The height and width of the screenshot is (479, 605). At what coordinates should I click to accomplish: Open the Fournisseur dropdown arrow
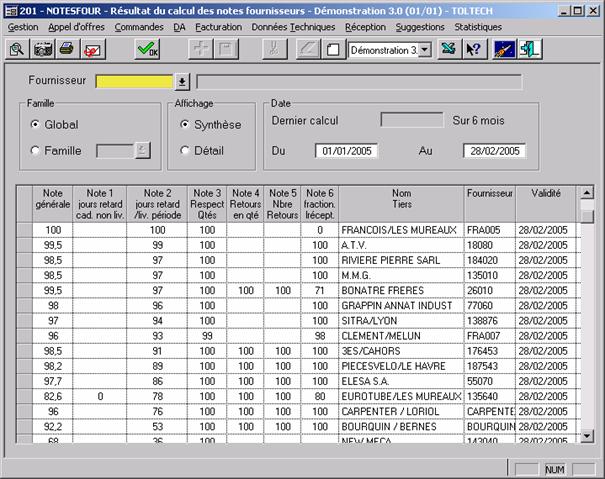[182, 81]
